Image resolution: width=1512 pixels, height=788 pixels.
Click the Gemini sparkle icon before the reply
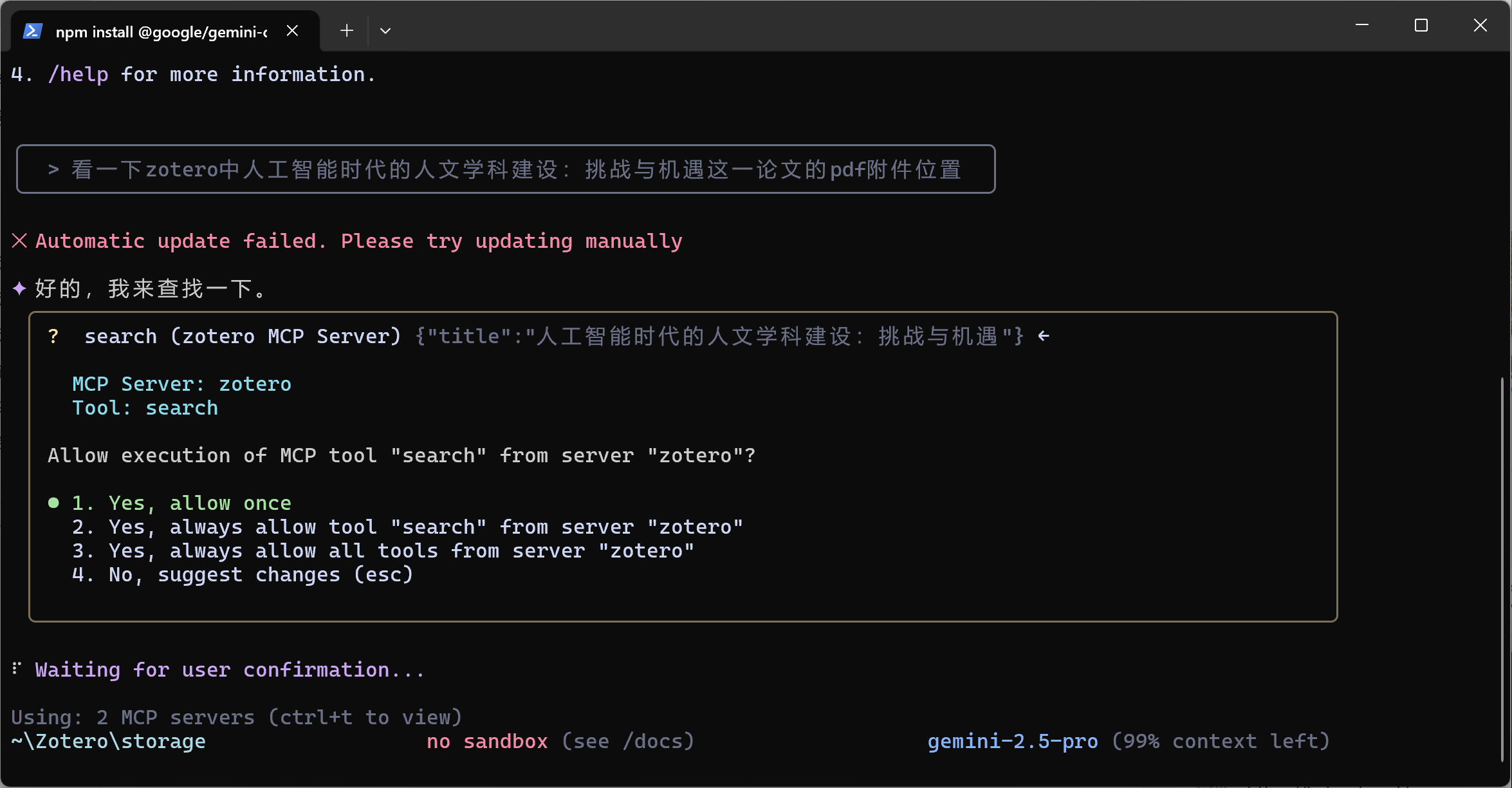click(x=19, y=288)
